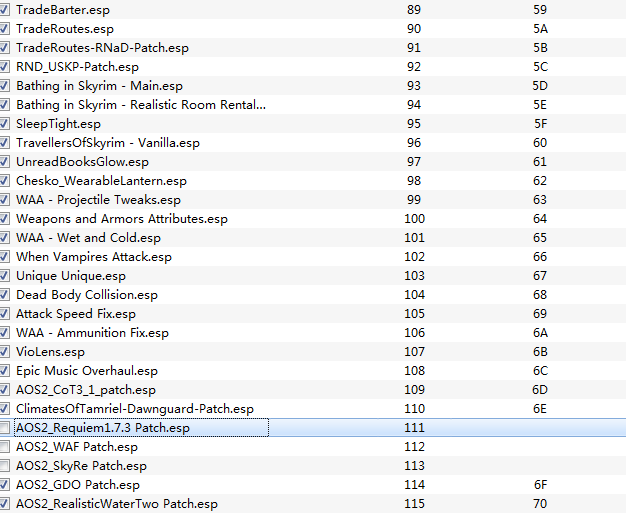626x516 pixels.
Task: Click mod index 64
Action: (x=540, y=218)
